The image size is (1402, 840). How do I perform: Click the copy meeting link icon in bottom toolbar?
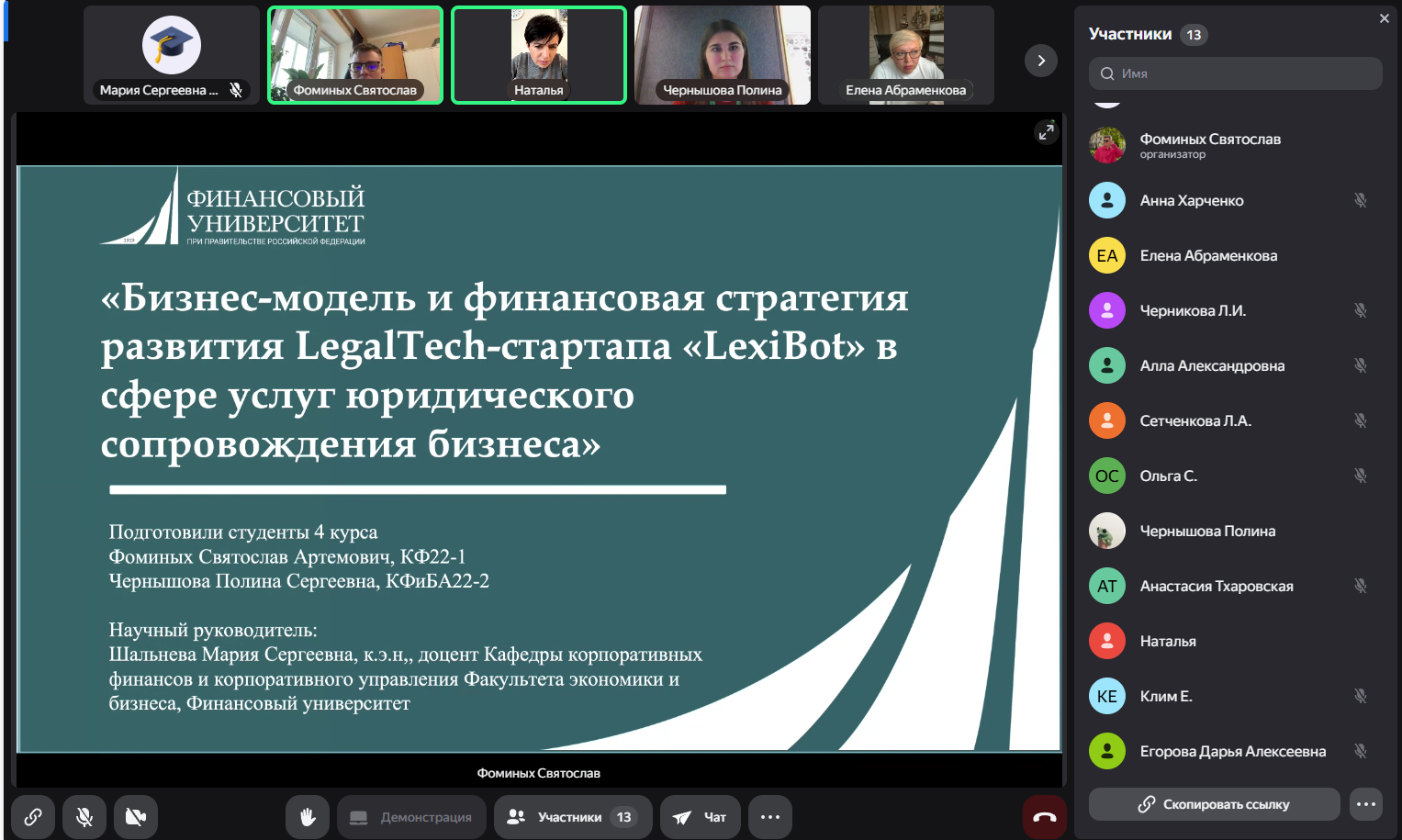pyautogui.click(x=33, y=817)
